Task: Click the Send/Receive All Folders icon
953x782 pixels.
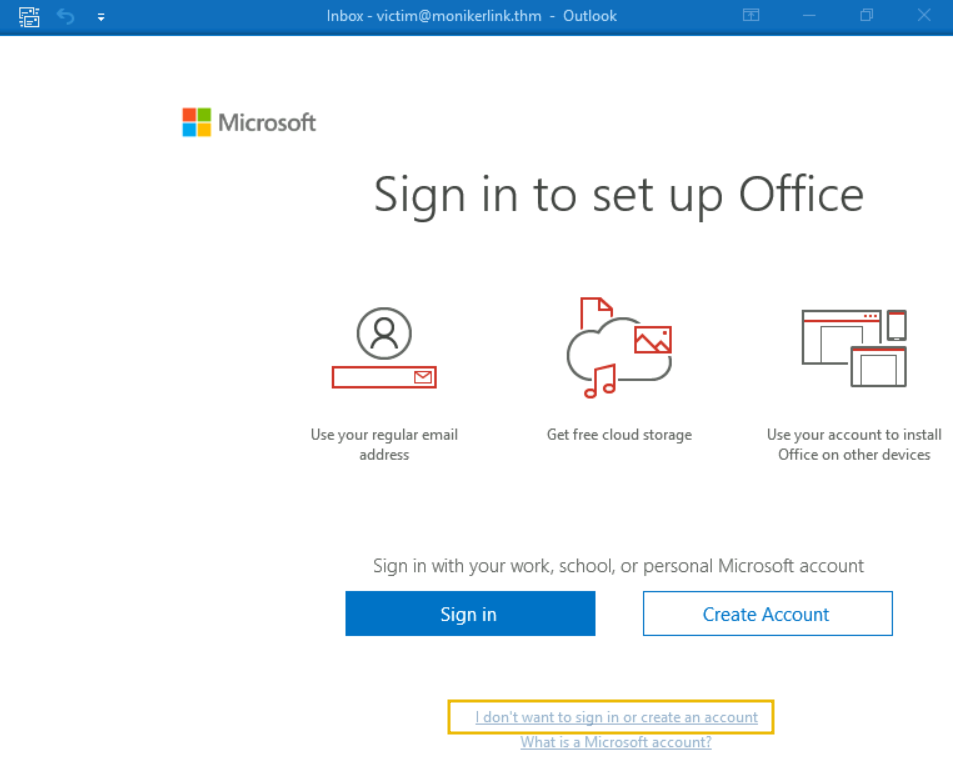Action: [29, 16]
